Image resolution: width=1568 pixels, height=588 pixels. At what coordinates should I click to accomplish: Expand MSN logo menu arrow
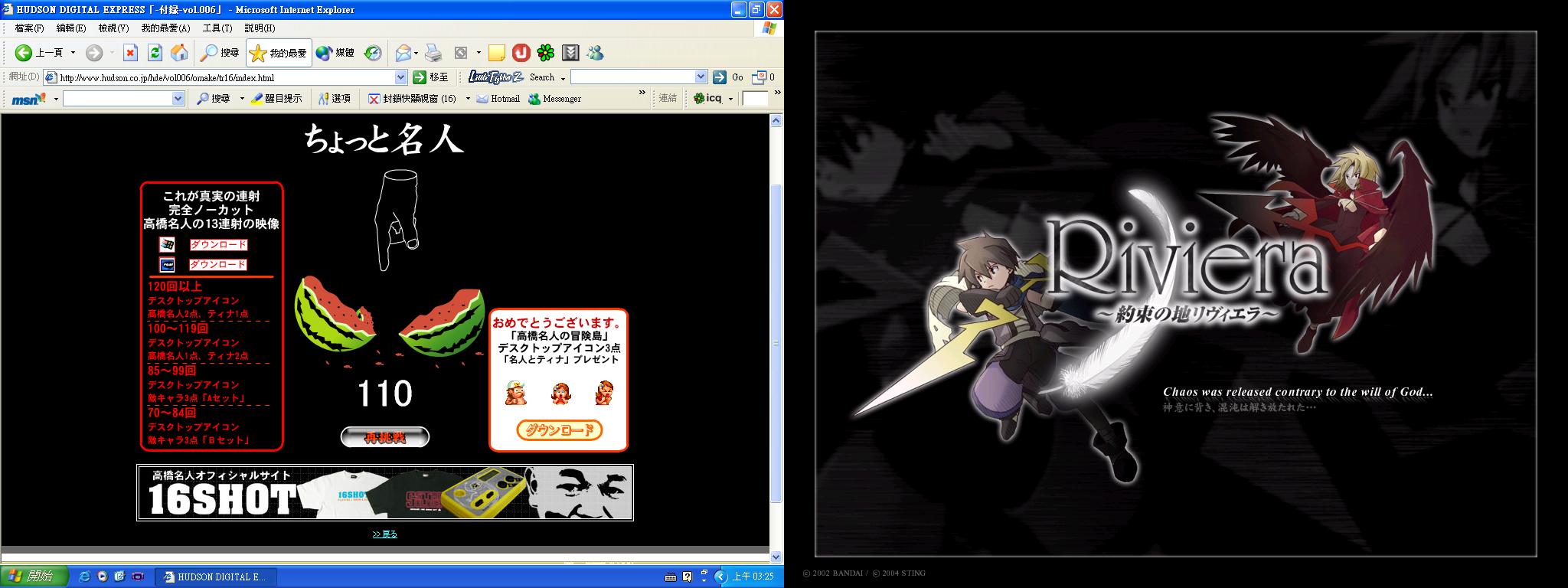(x=56, y=99)
